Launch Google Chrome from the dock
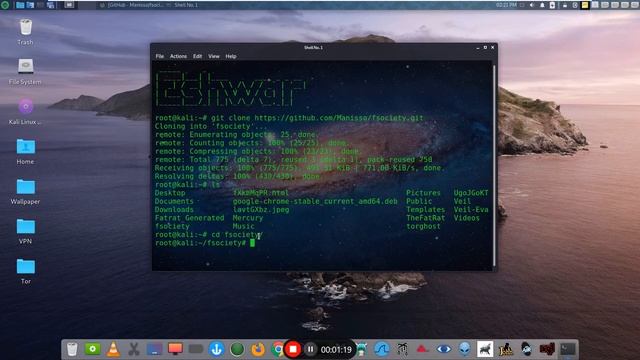 tap(278, 349)
